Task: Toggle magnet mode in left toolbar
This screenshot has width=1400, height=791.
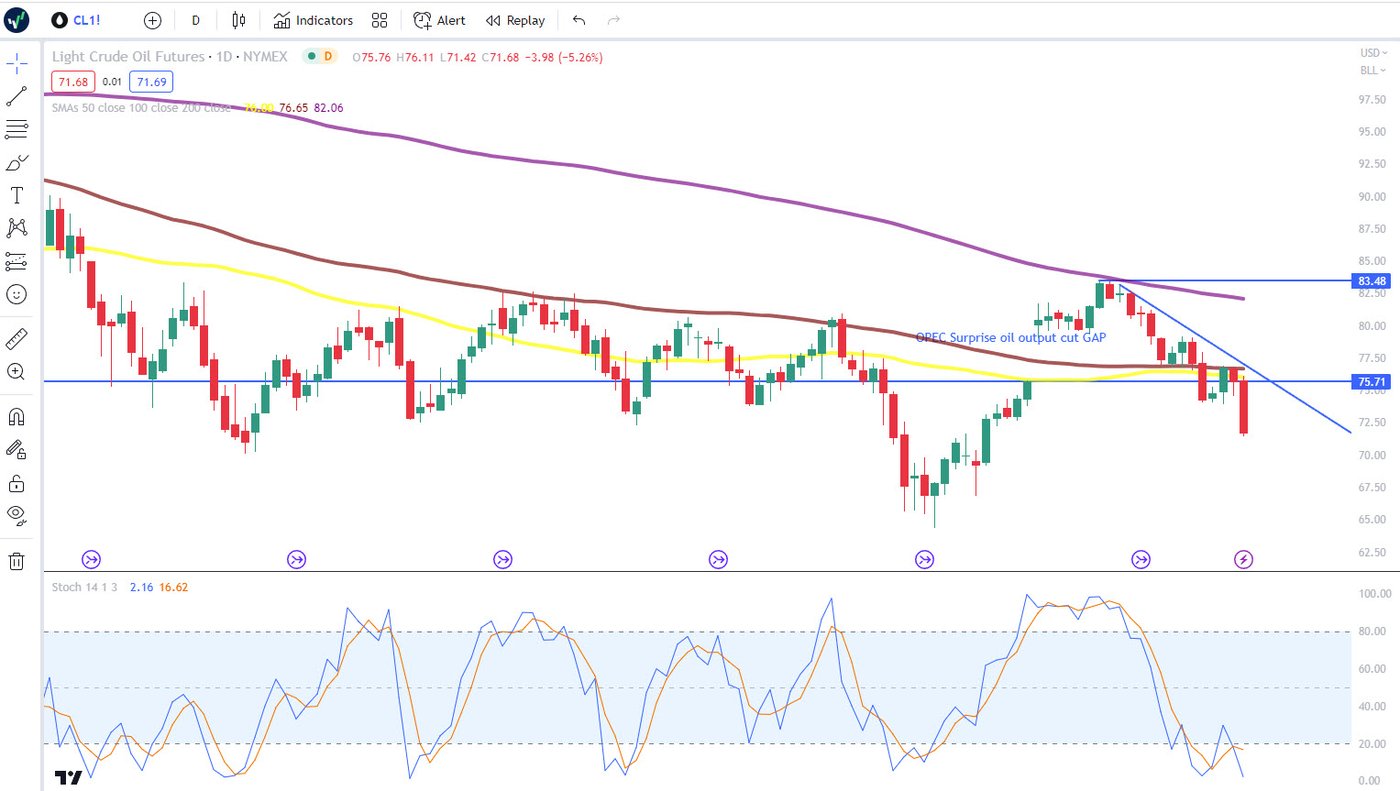Action: coord(16,417)
